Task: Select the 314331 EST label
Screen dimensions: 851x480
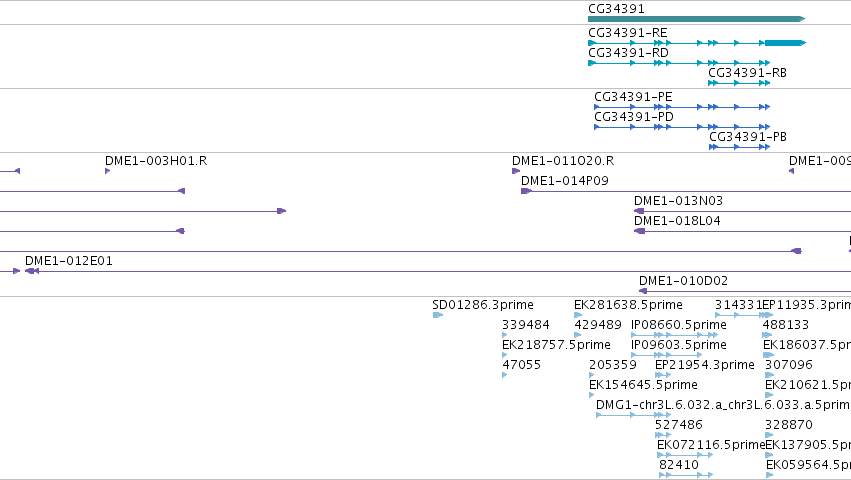Action: 738,305
